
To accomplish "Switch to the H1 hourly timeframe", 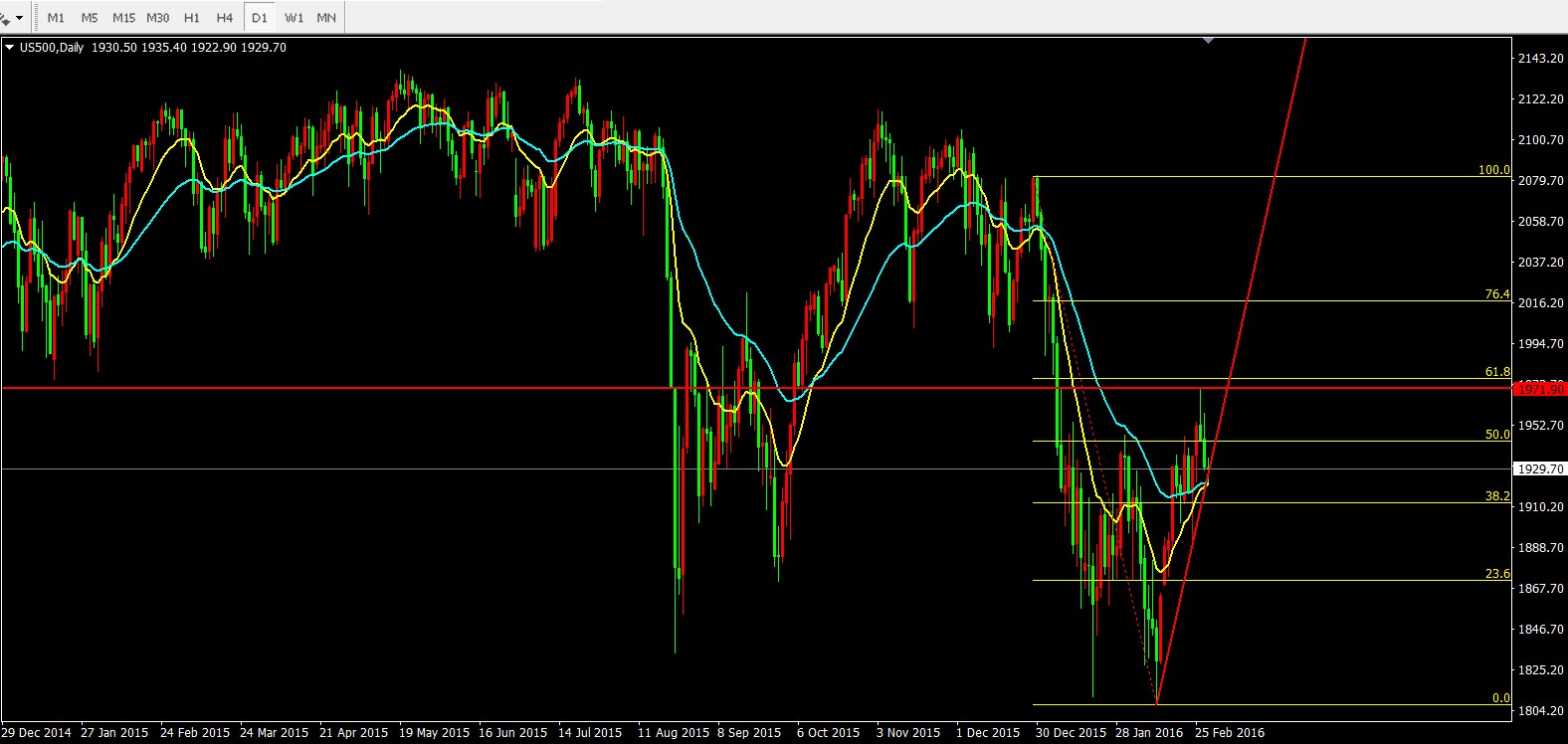I will click(x=192, y=17).
